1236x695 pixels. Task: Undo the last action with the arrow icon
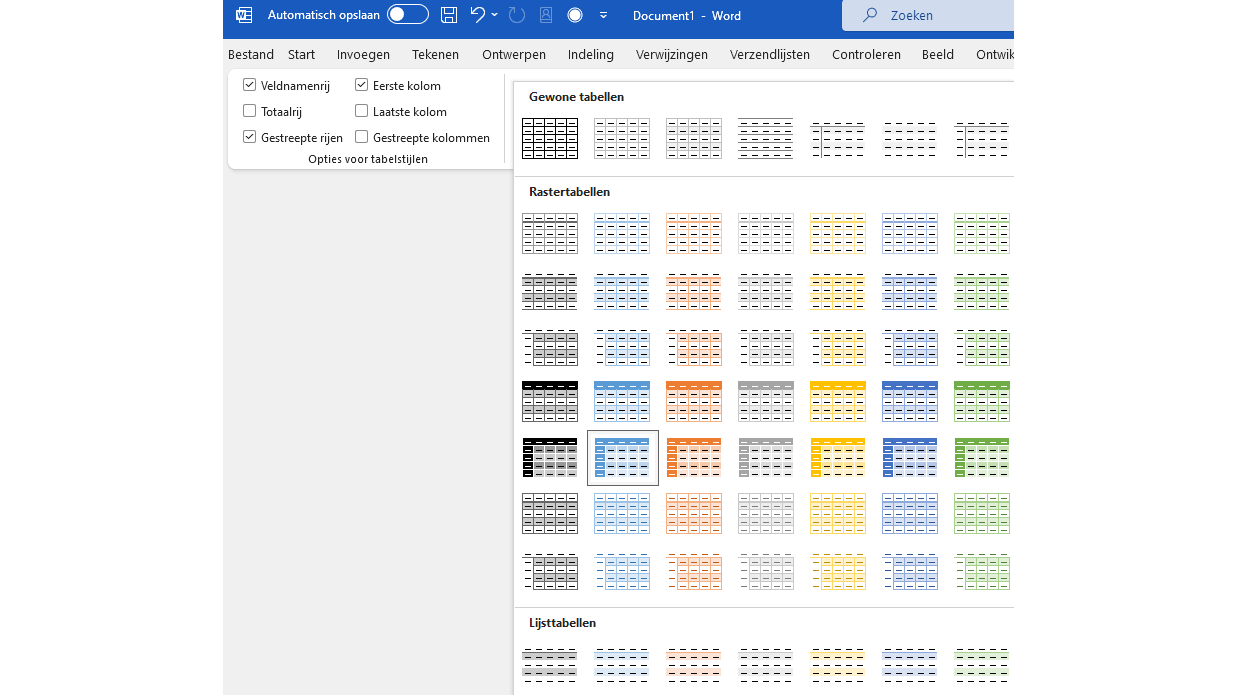pos(478,15)
